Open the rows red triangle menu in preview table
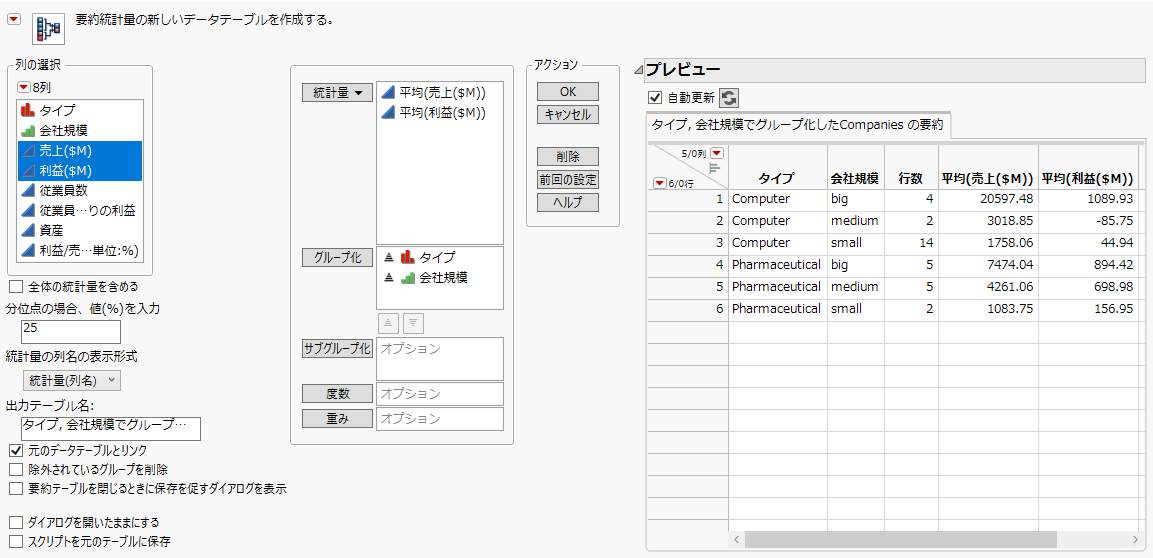 point(660,184)
